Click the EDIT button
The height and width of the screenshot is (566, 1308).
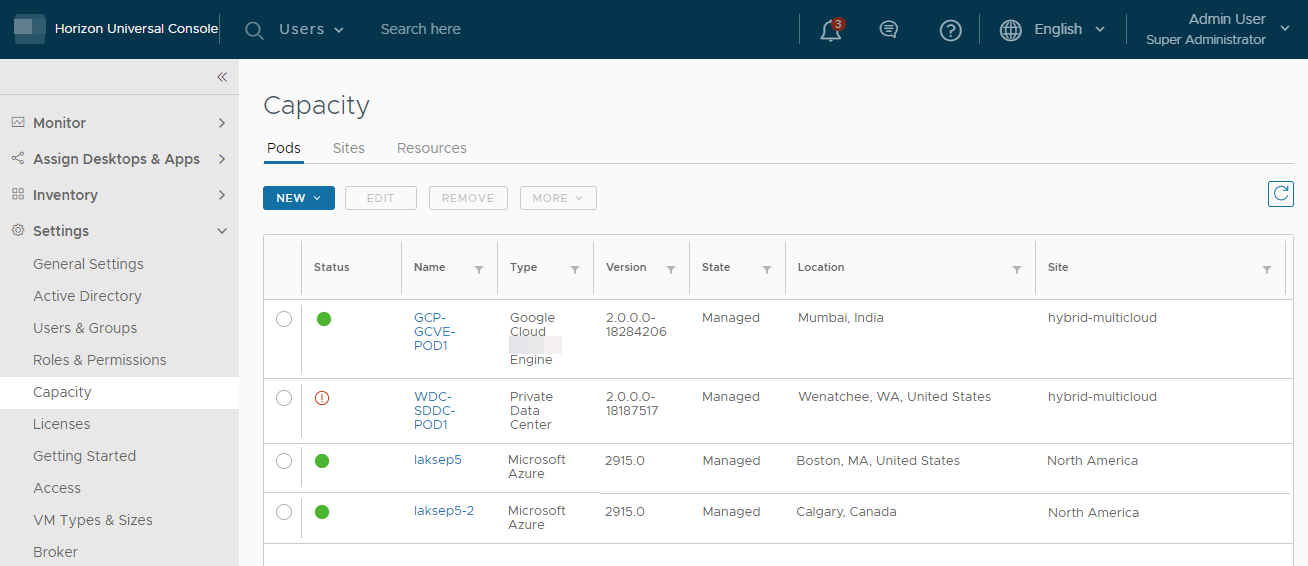click(x=381, y=198)
